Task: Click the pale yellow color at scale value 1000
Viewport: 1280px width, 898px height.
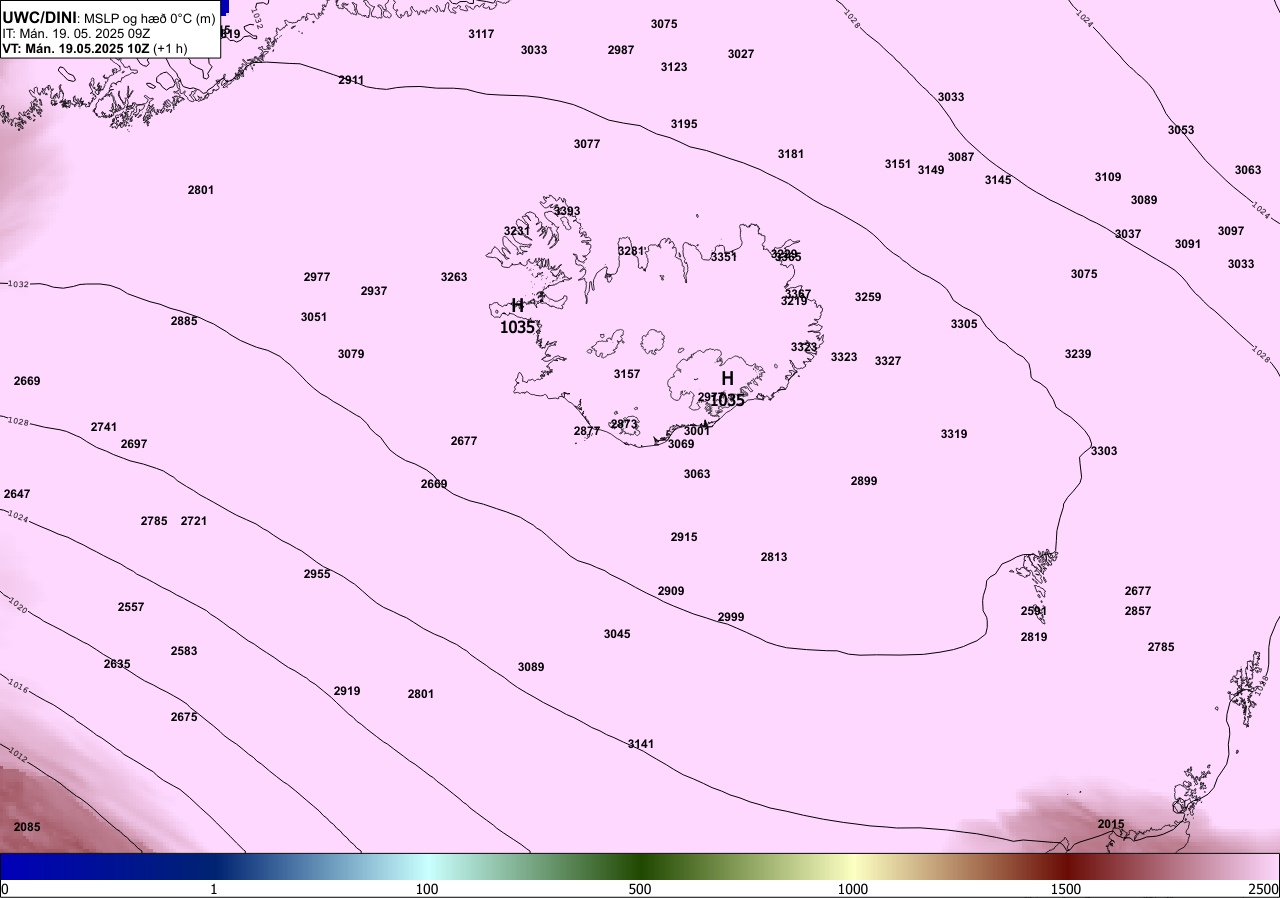Action: pyautogui.click(x=852, y=866)
